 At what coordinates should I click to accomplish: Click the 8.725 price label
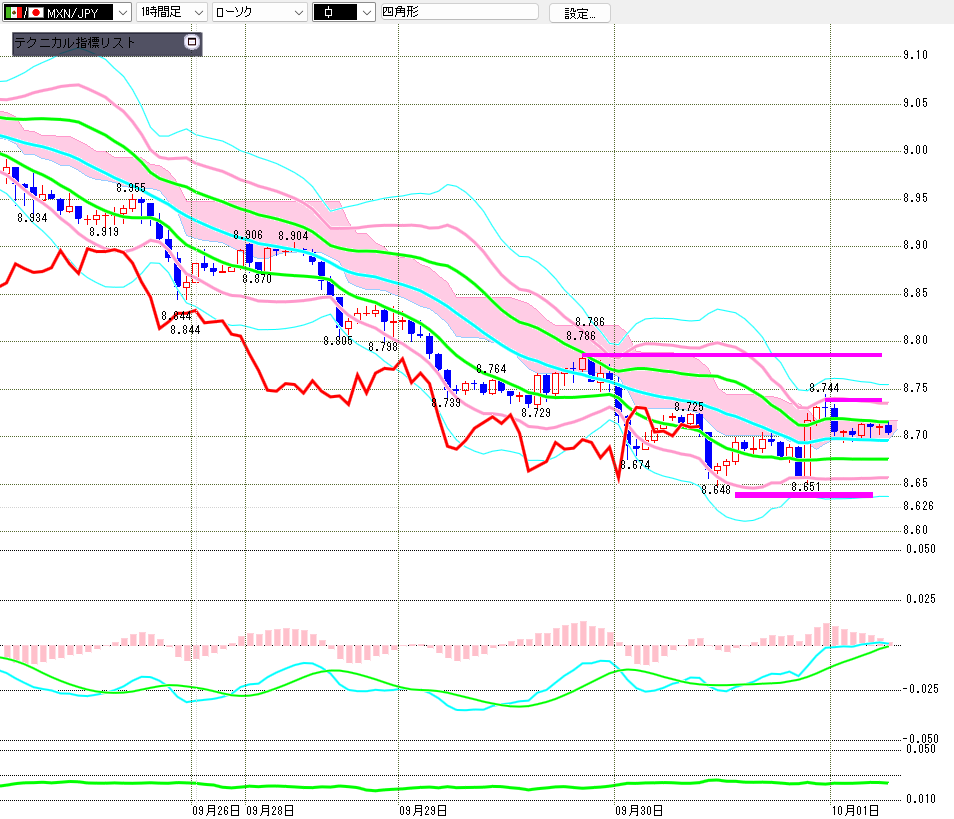(x=689, y=406)
